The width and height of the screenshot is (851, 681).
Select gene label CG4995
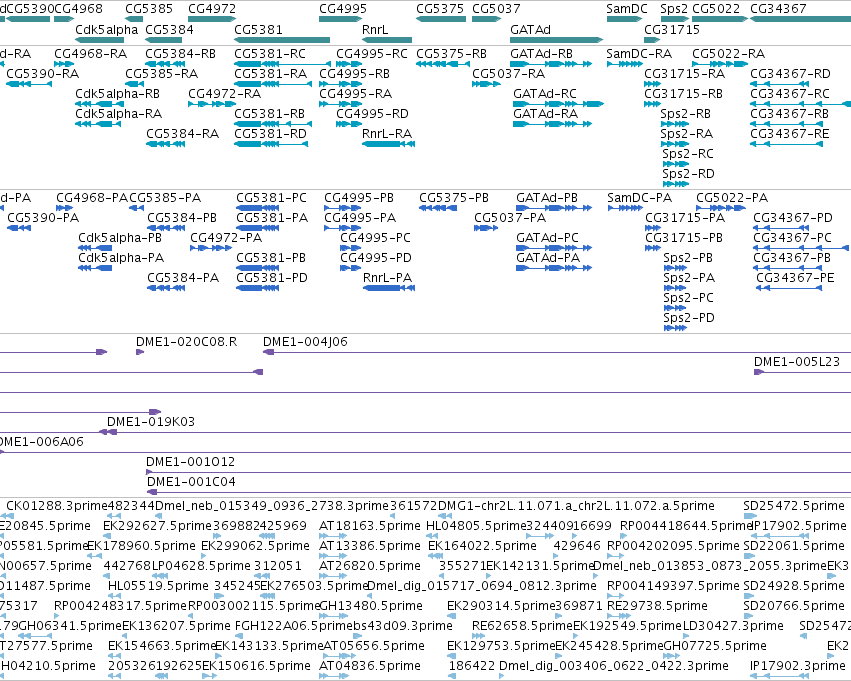tap(343, 9)
